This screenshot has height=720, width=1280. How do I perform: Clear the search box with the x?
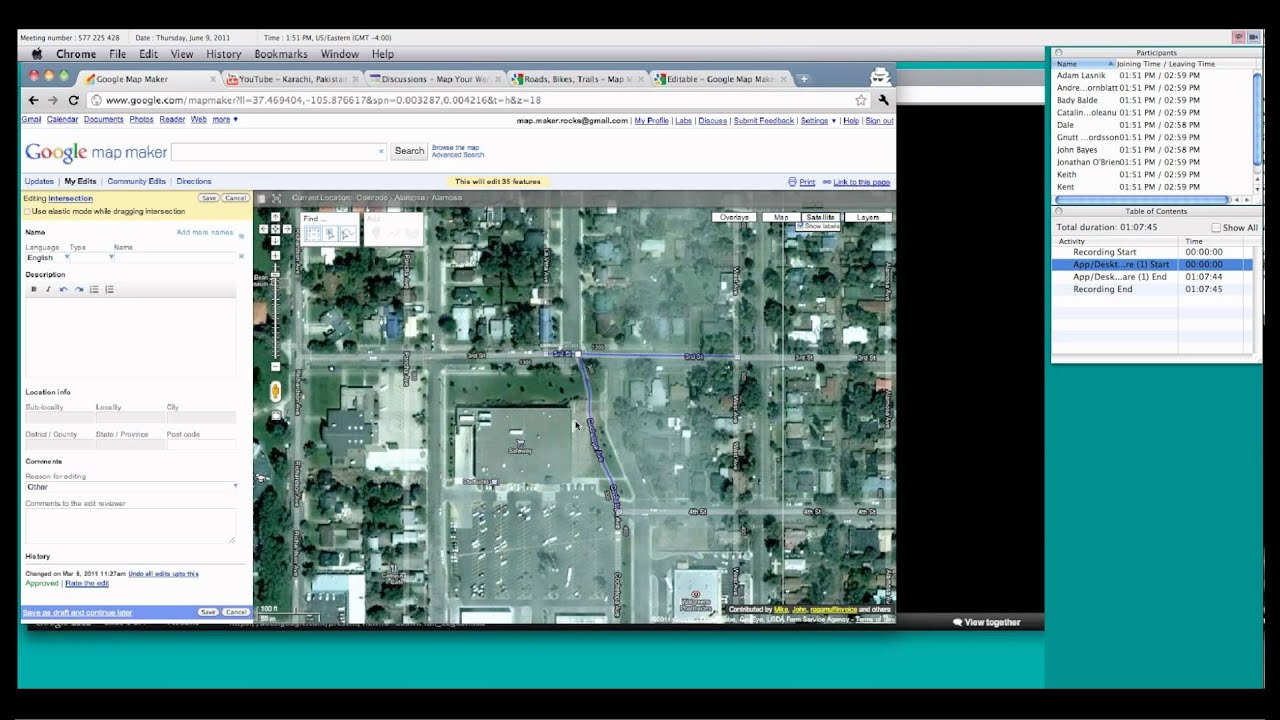pos(380,151)
